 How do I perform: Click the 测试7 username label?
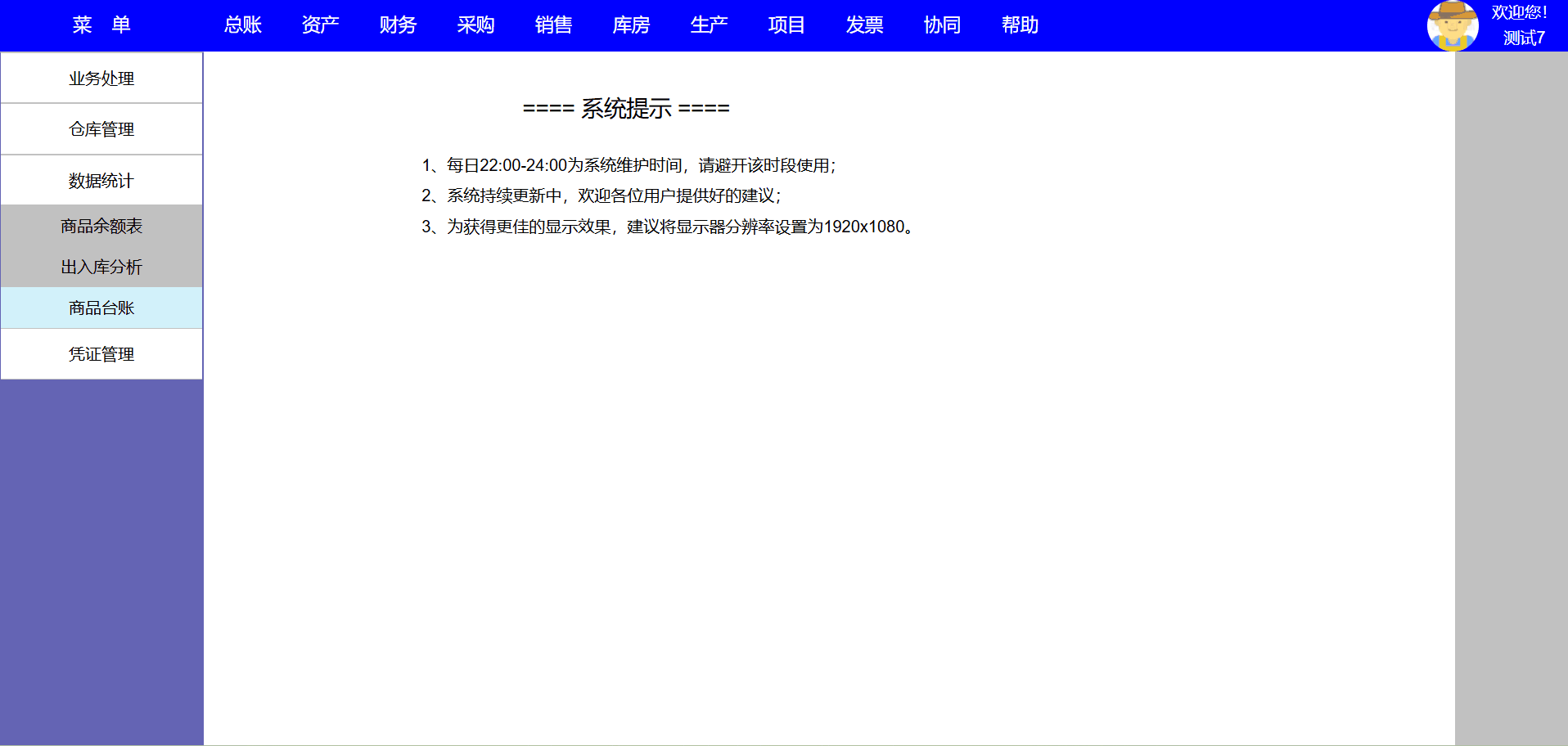point(1523,38)
